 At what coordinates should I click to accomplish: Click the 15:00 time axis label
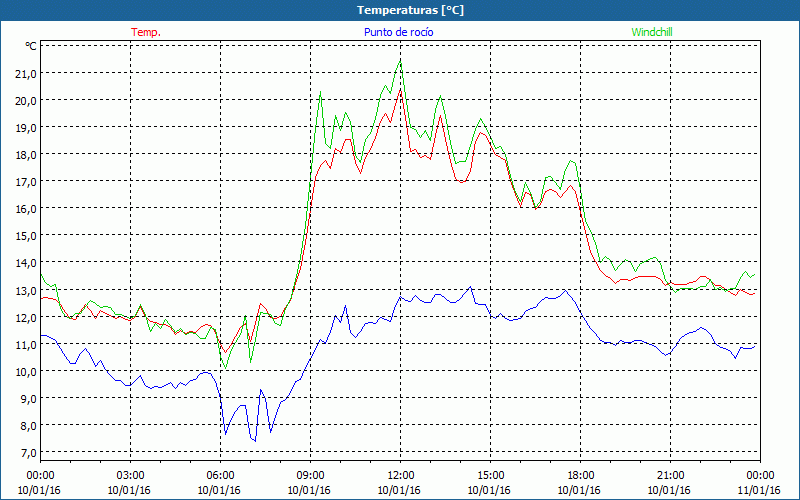click(490, 476)
